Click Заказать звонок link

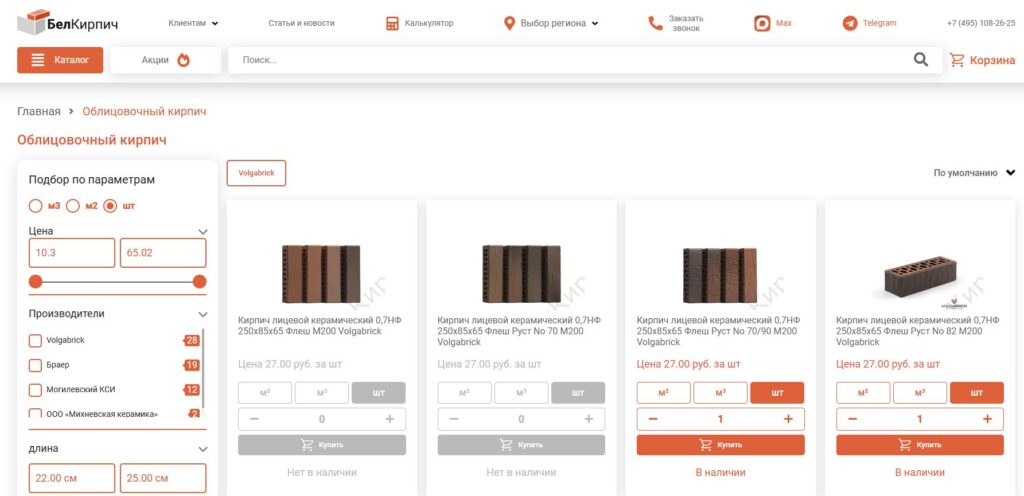pos(686,23)
